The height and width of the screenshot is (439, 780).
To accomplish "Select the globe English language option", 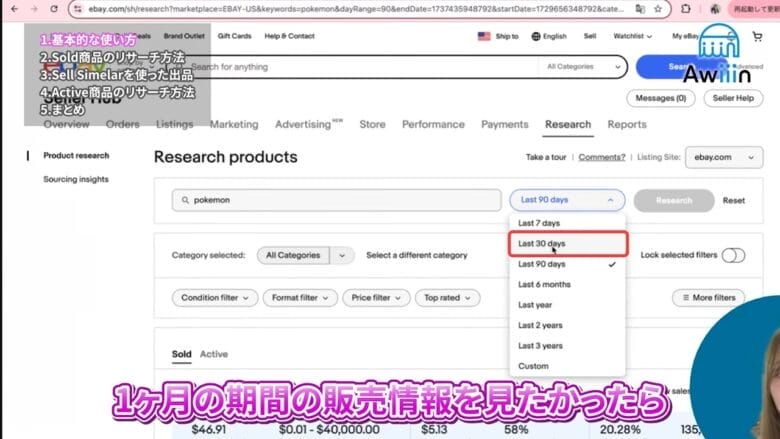I will (549, 36).
